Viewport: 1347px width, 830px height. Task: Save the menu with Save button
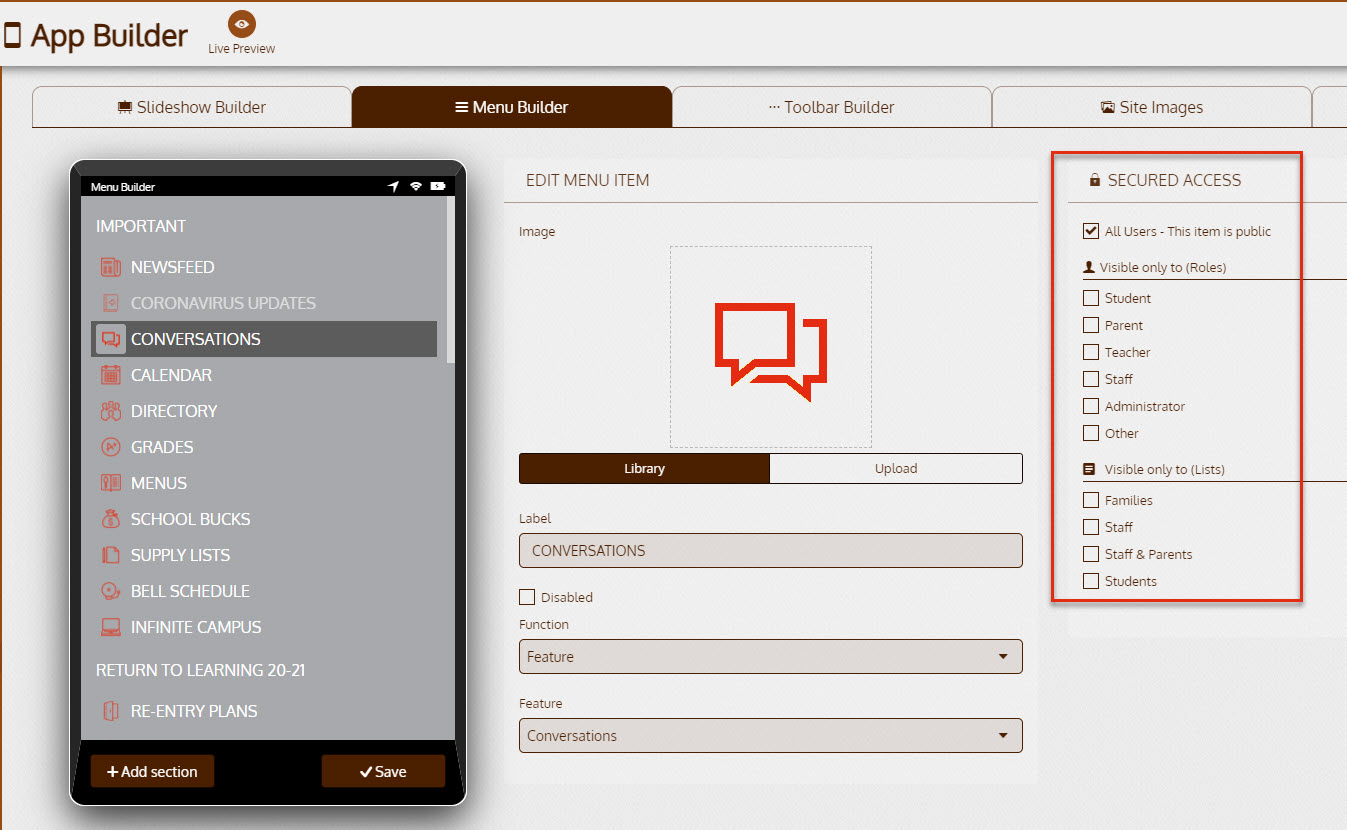(x=383, y=771)
